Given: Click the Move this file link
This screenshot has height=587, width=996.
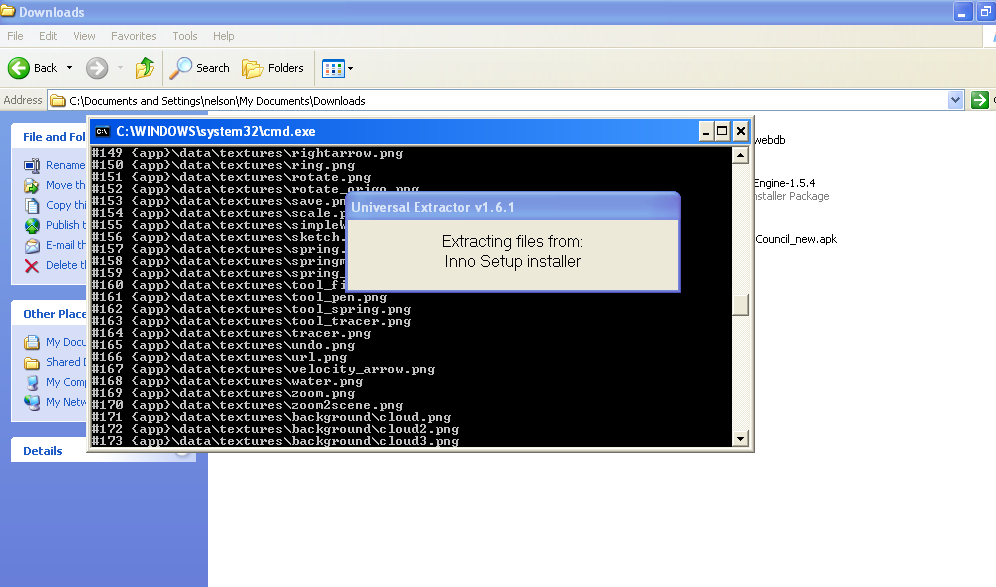Looking at the screenshot, I should pos(65,185).
